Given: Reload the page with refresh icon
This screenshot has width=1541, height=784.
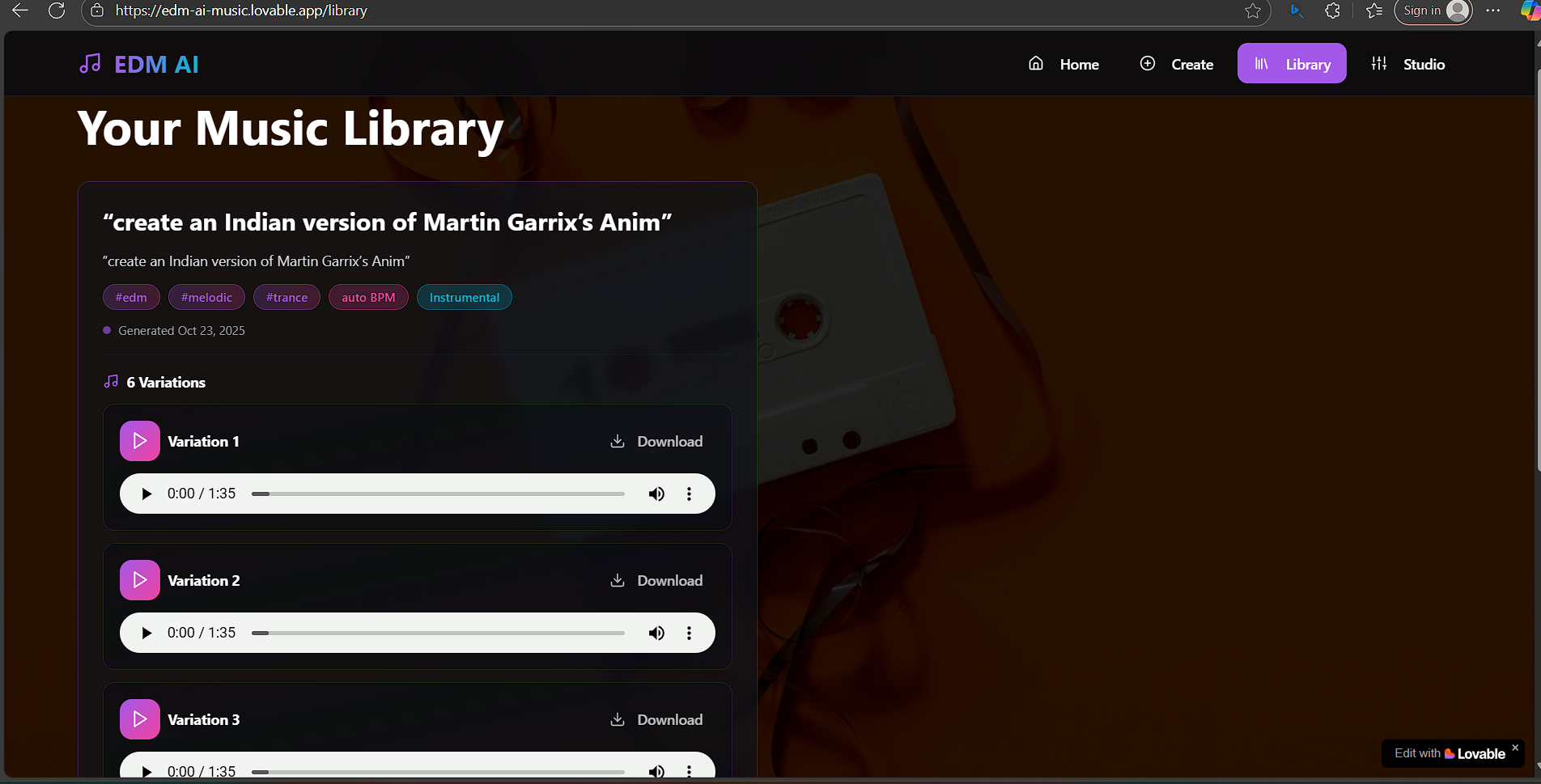Looking at the screenshot, I should [x=57, y=11].
